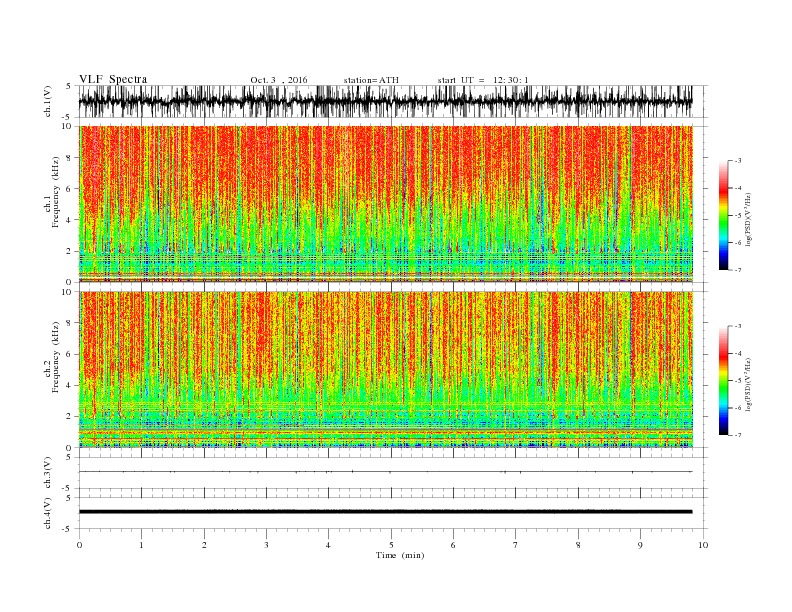The height and width of the screenshot is (612, 792).
Task: Click time axis tick label "4"
Action: [329, 545]
